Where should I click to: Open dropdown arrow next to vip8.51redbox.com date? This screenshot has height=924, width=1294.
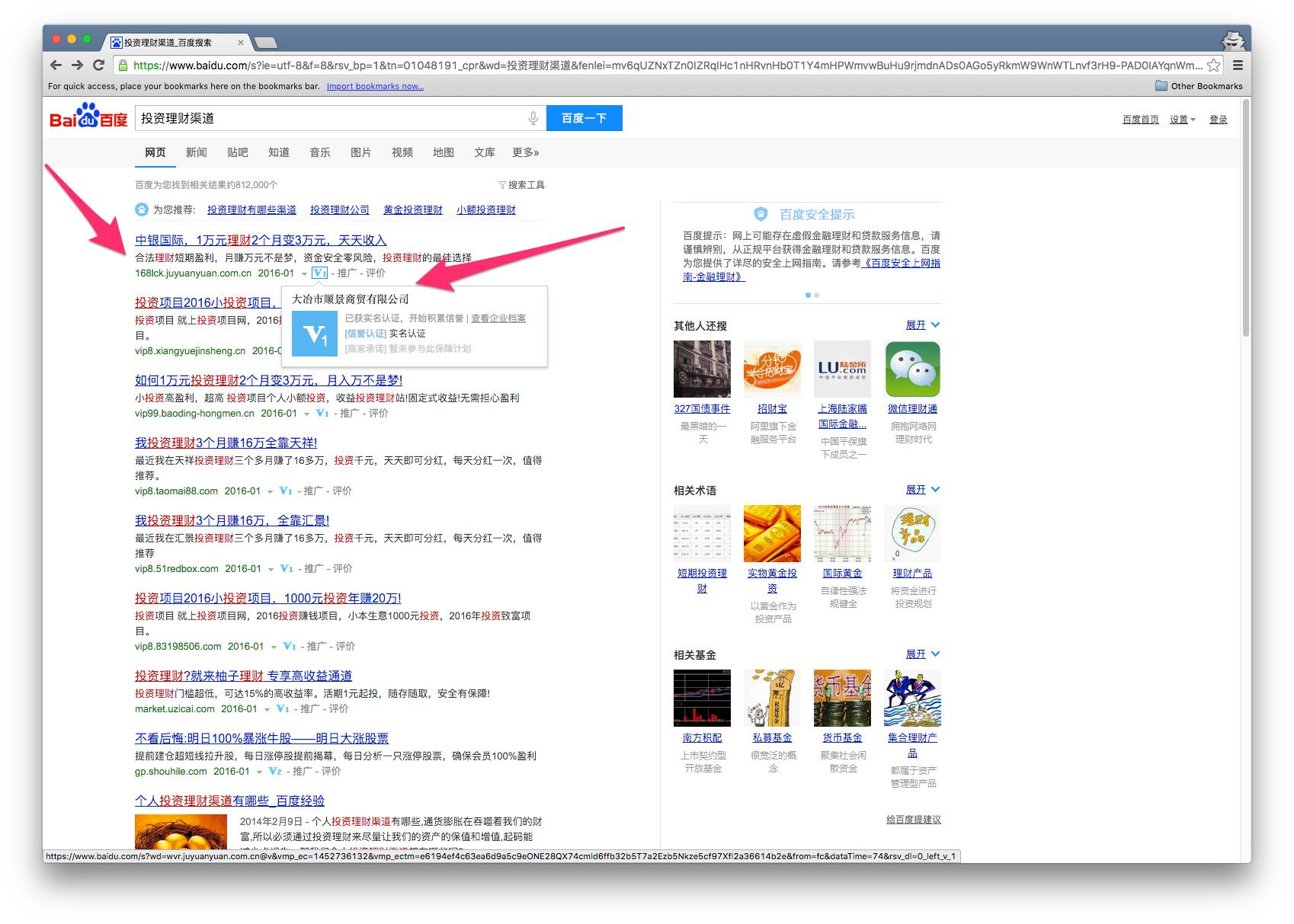coord(271,569)
